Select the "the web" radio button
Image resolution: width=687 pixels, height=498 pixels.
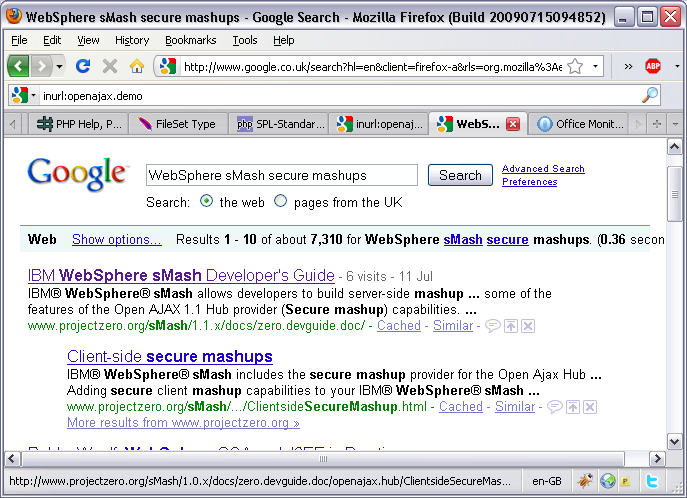point(206,201)
